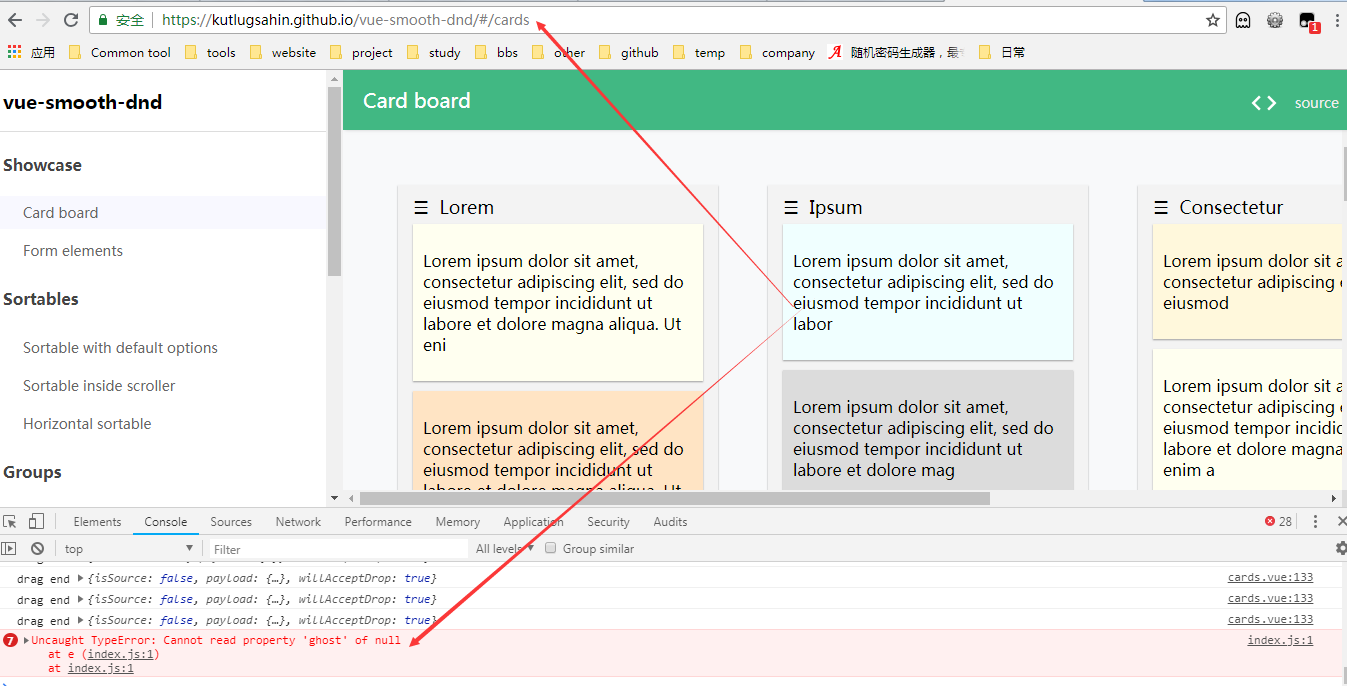This screenshot has width=1347, height=686.
Task: Grab the Lorem column drag handle
Action: 421,208
